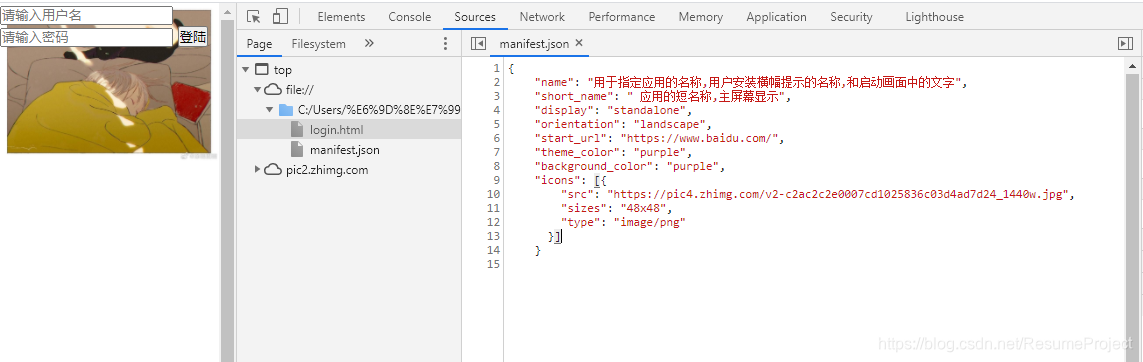
Task: Expand the pic2.zhimg.com domain arrow
Action: (x=257, y=169)
